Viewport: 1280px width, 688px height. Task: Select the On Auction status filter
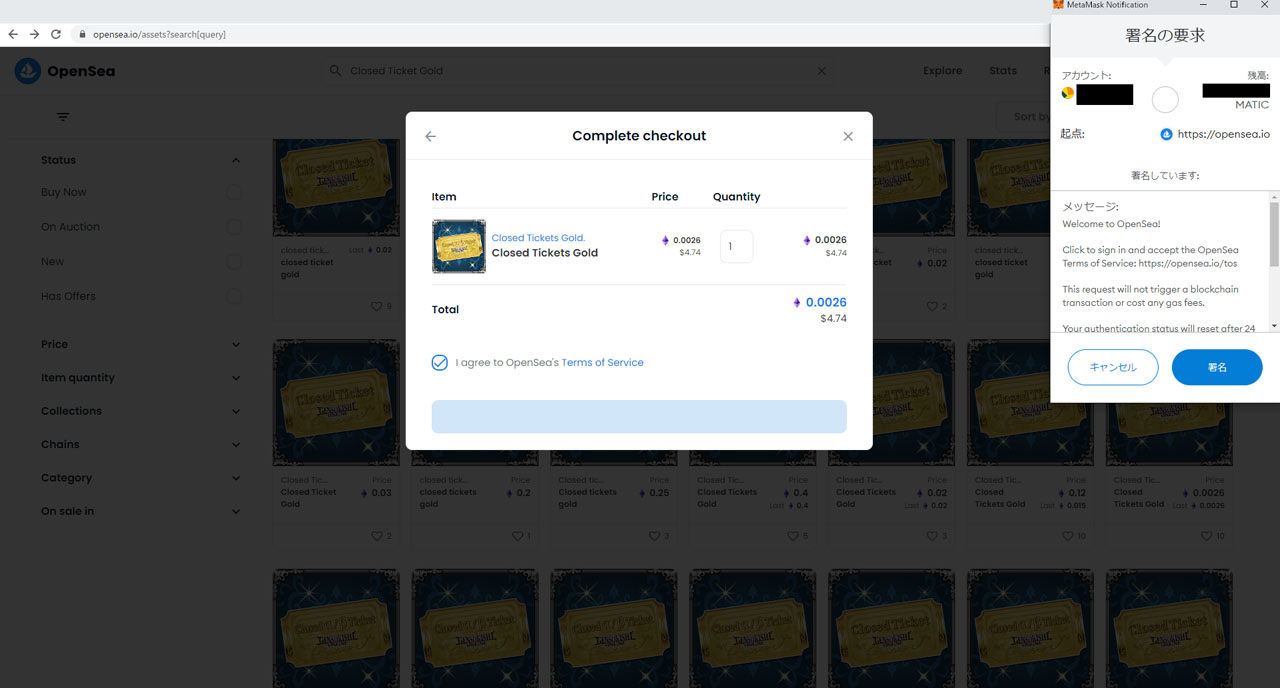pos(234,227)
